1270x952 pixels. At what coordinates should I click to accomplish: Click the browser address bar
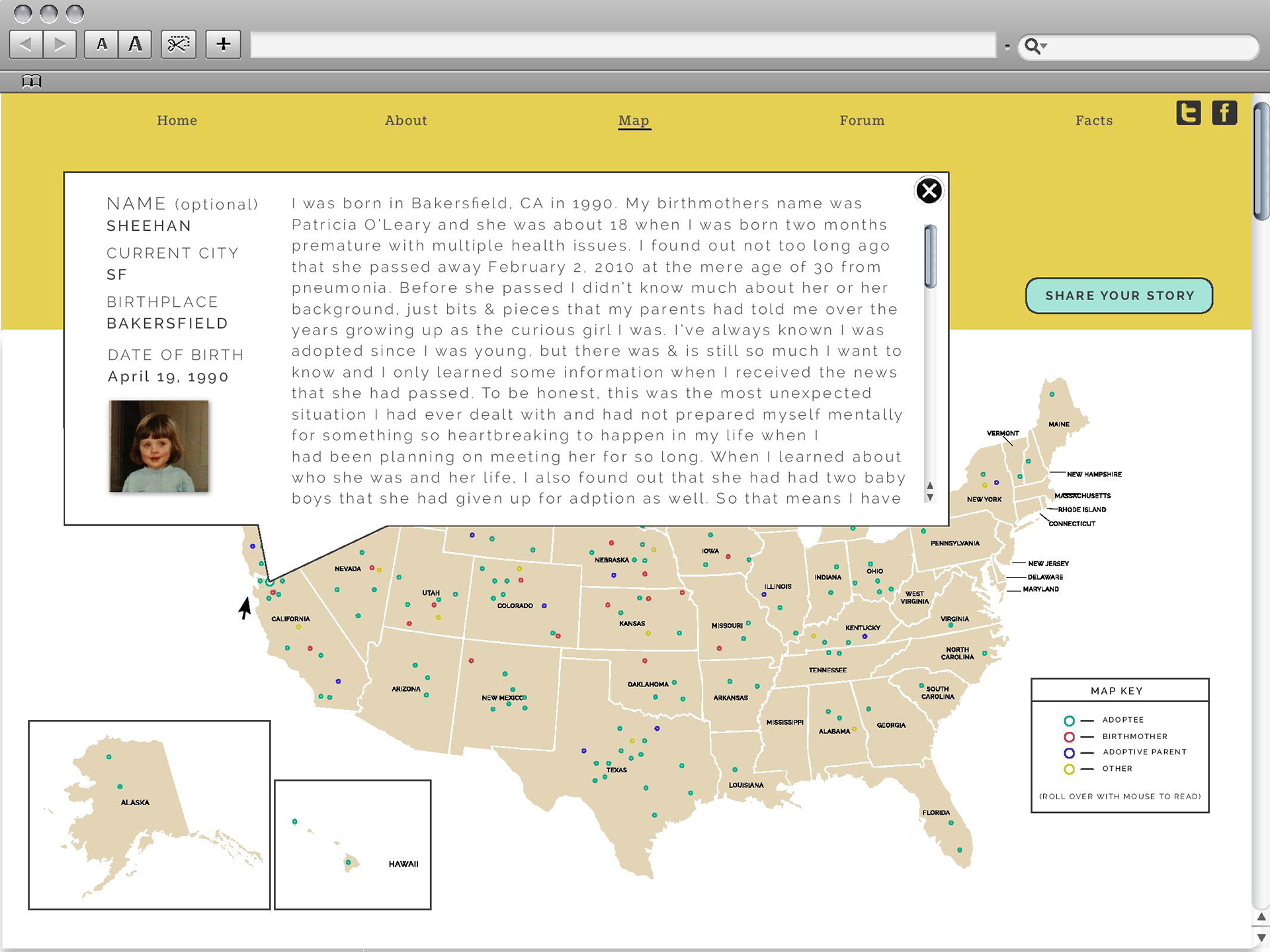tap(623, 45)
